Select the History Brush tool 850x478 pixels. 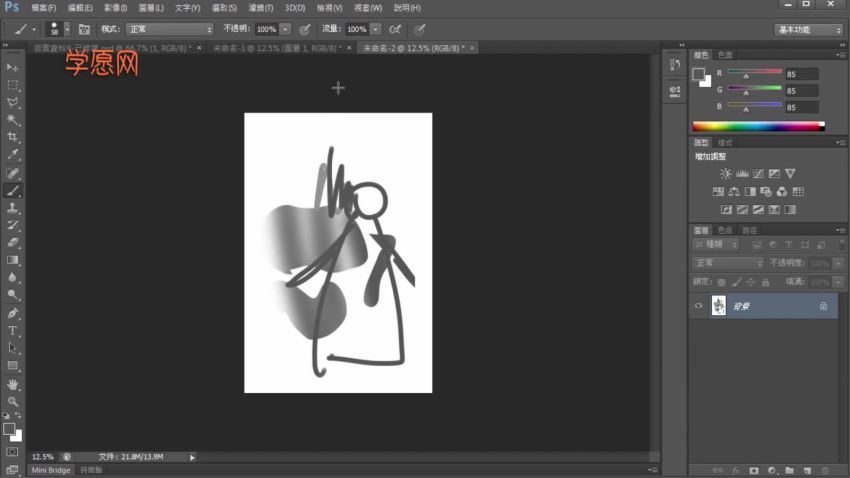12,225
